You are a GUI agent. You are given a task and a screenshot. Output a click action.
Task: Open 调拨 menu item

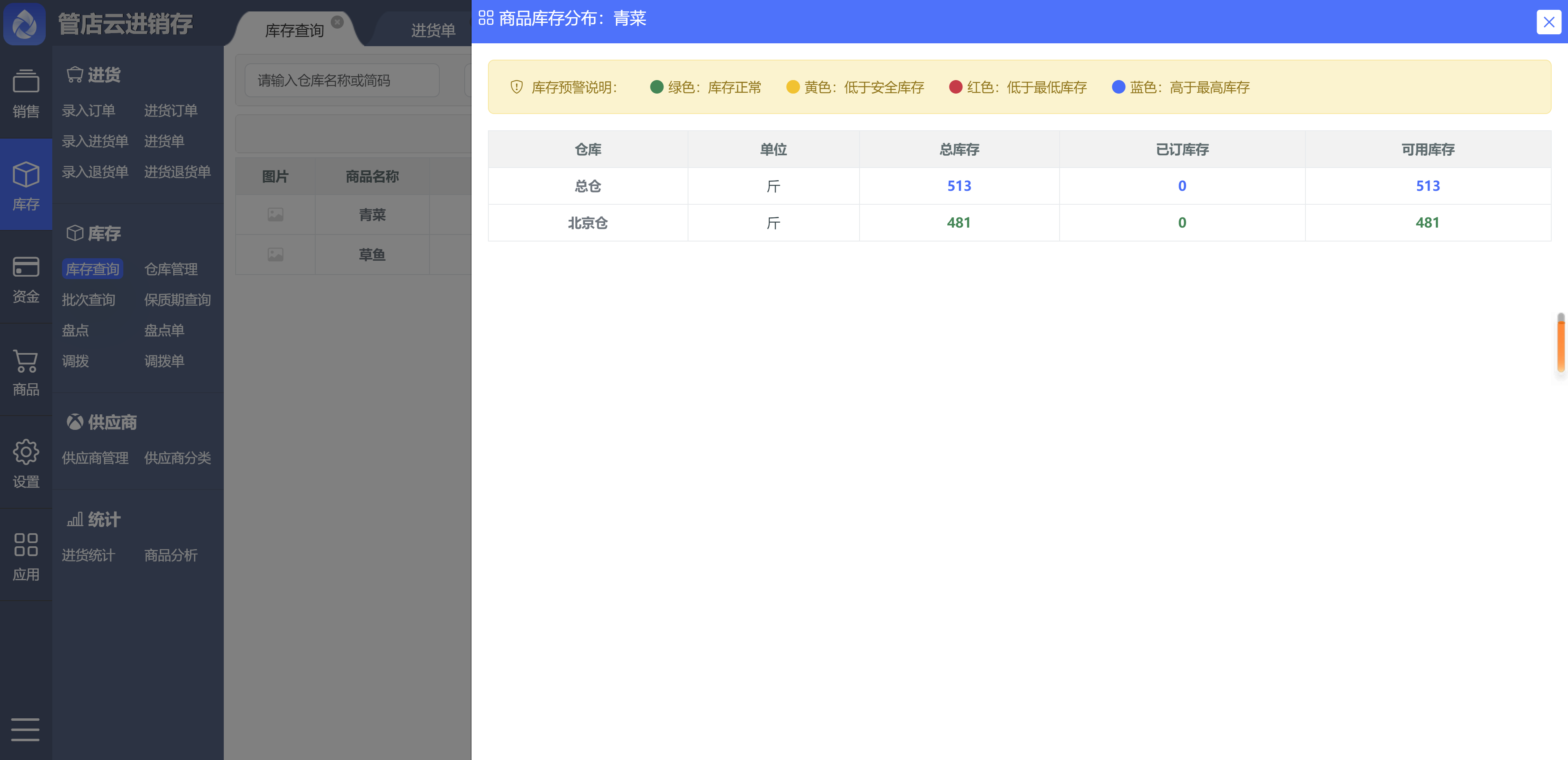pos(75,361)
